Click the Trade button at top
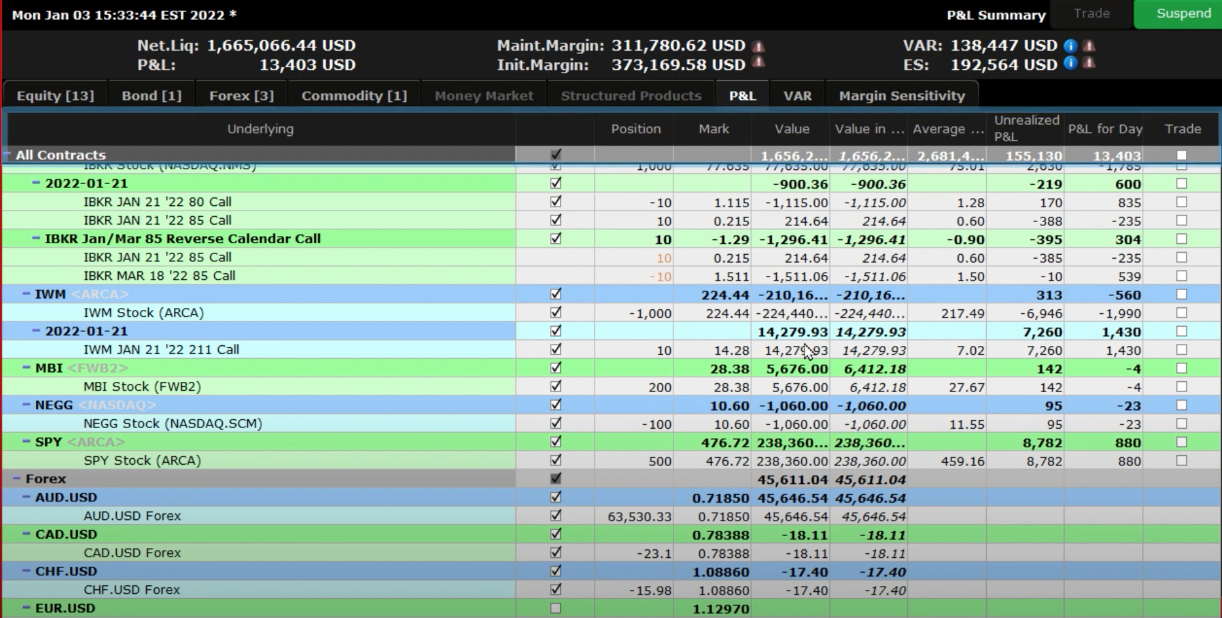The image size is (1222, 618). tap(1091, 14)
